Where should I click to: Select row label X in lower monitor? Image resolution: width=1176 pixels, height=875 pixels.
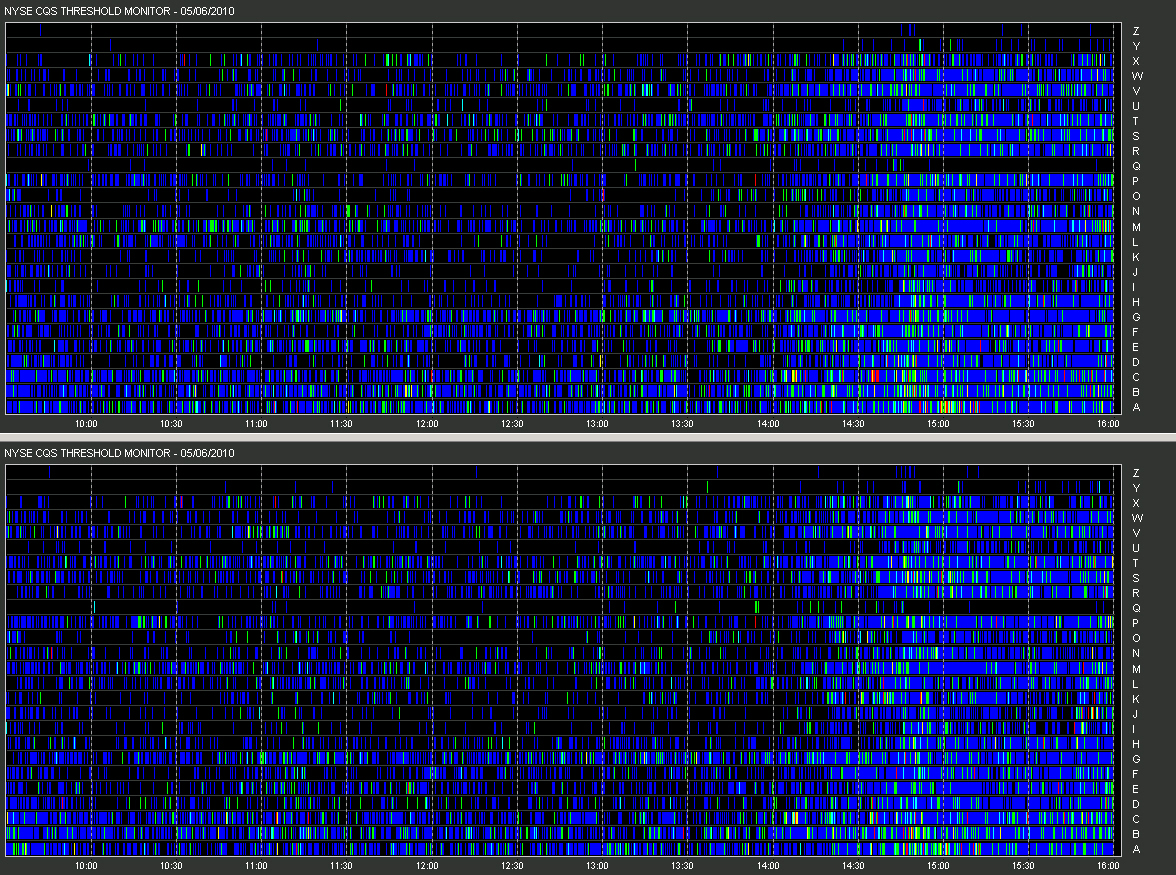pyautogui.click(x=1136, y=503)
